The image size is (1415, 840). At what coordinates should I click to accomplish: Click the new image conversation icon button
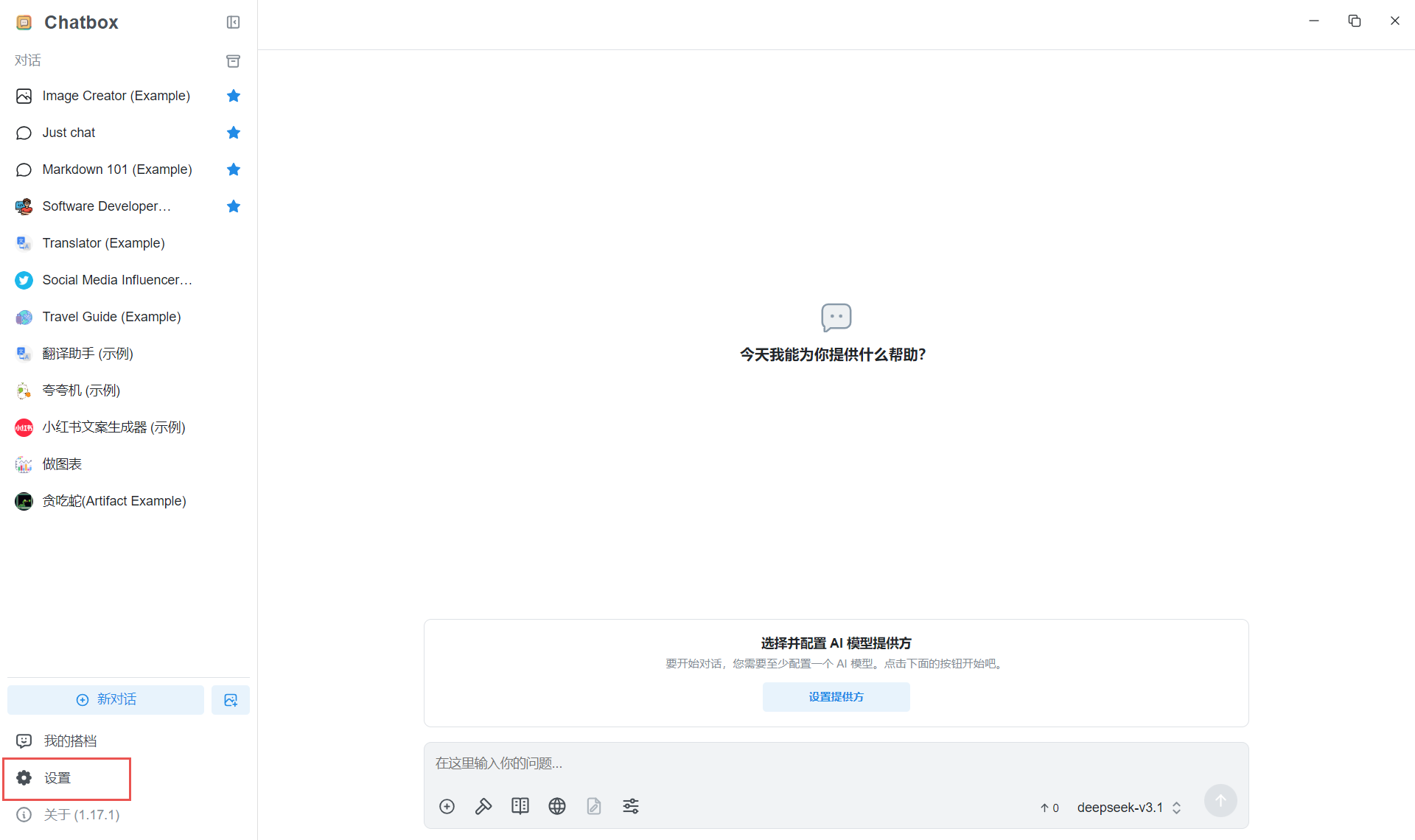point(231,699)
